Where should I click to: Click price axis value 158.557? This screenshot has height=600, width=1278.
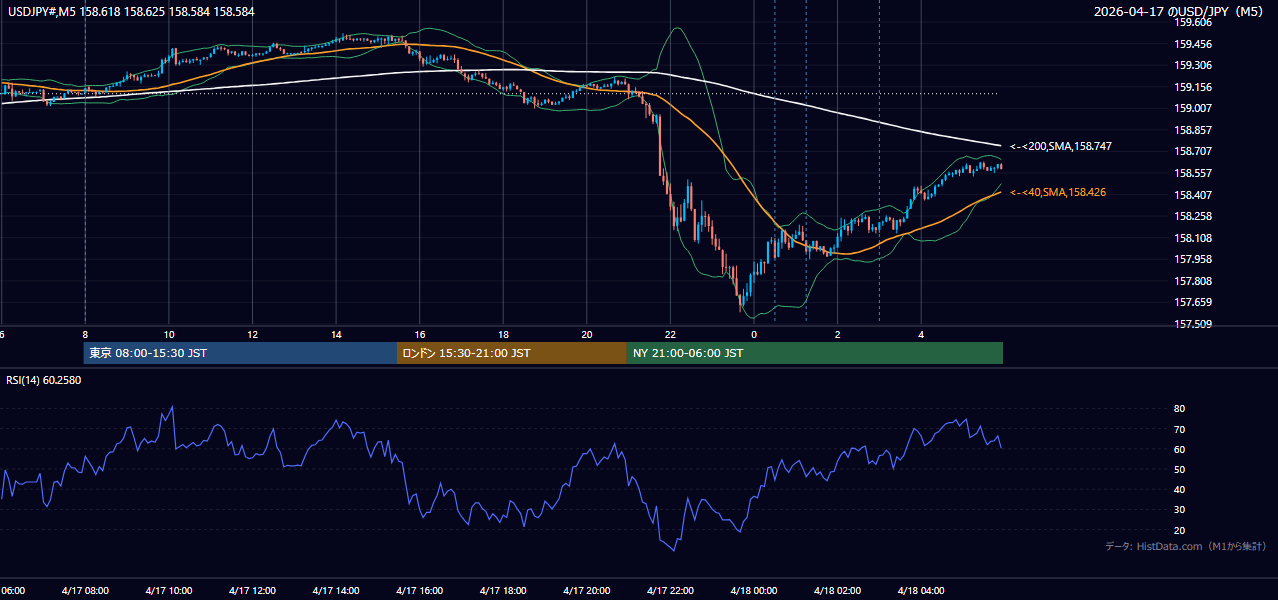click(1193, 173)
